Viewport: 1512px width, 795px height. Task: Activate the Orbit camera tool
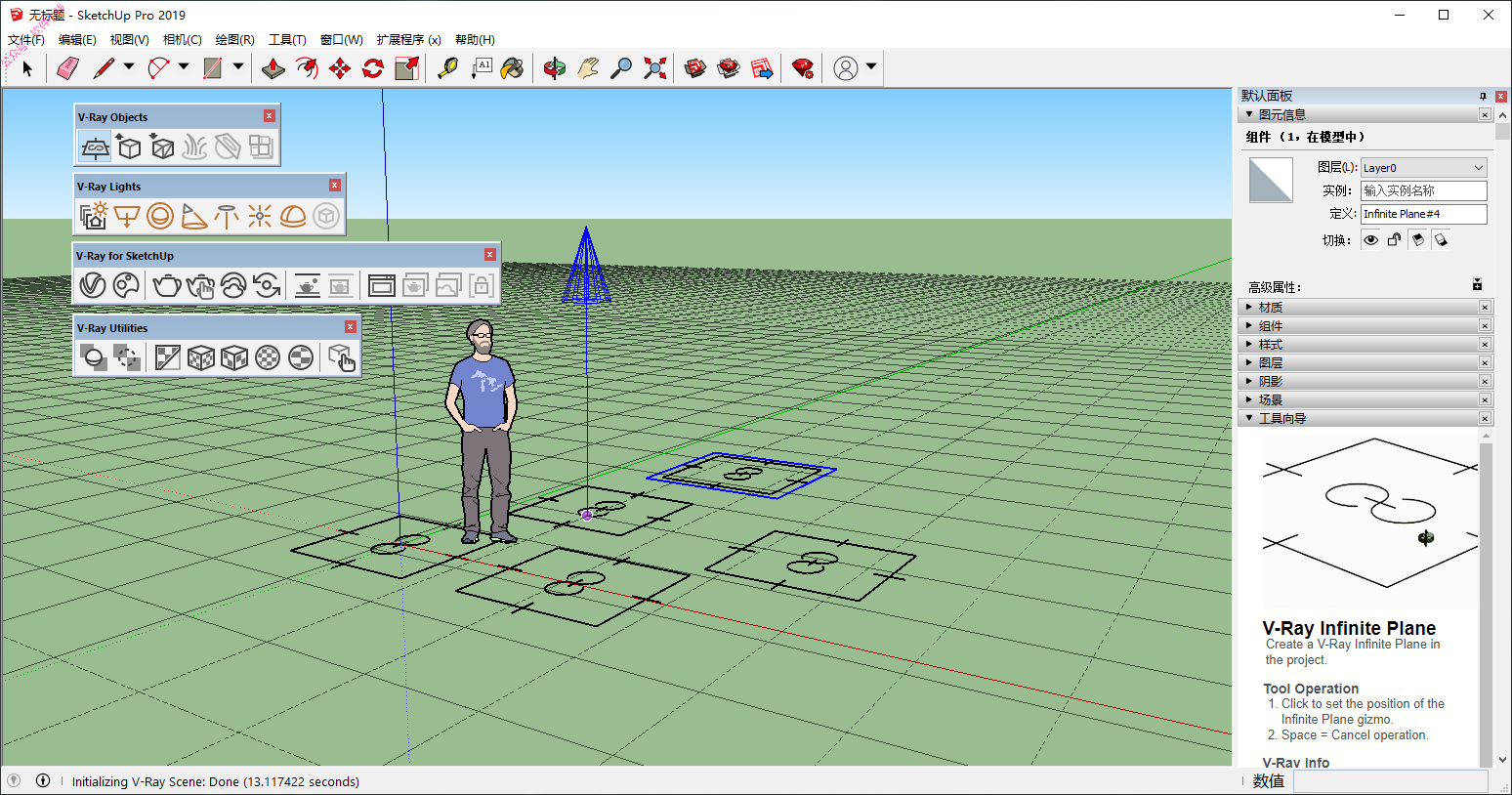click(555, 68)
